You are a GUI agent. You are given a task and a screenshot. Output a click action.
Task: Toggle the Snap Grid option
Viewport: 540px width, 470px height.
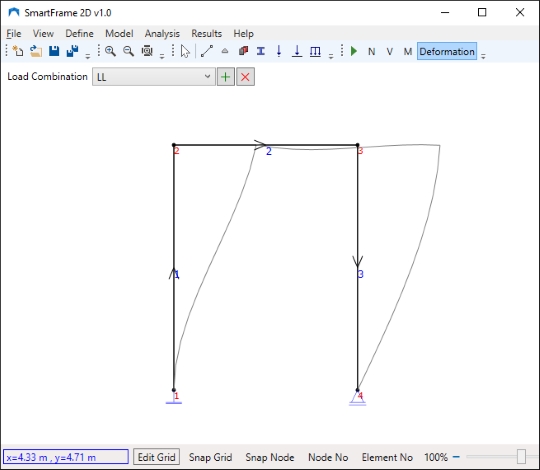click(210, 457)
